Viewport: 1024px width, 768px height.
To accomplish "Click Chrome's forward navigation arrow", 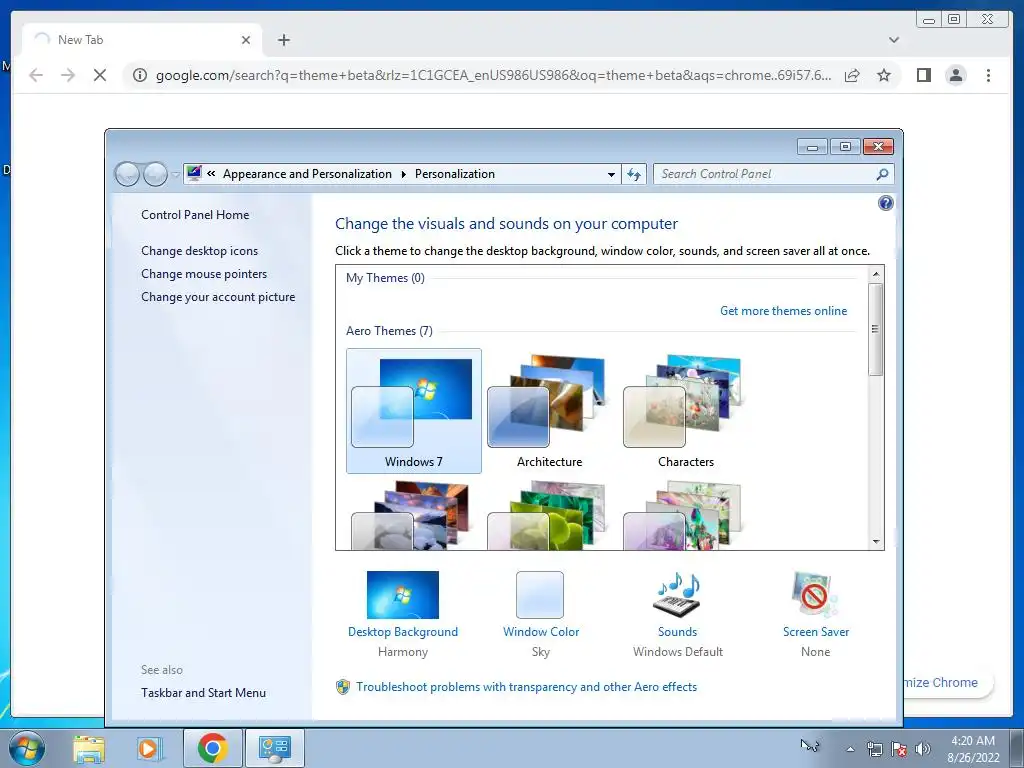I will [x=68, y=75].
